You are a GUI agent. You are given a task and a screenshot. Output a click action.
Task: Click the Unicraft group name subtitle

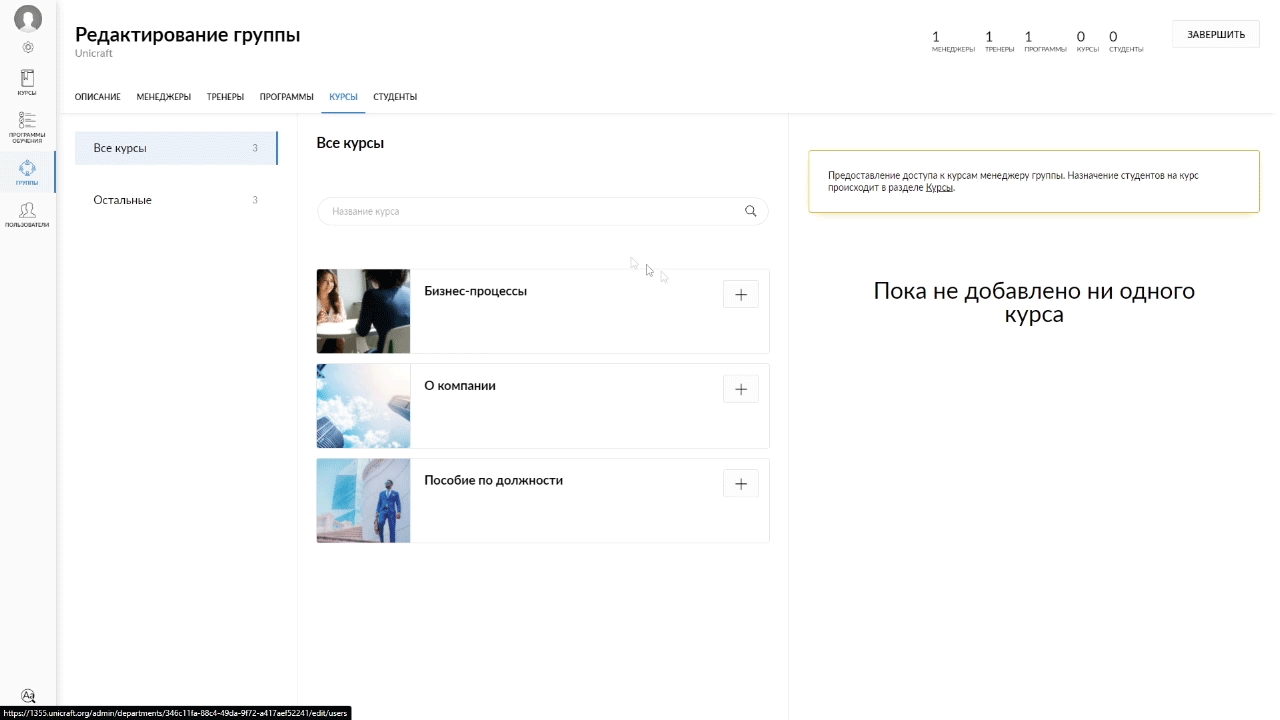click(x=94, y=54)
